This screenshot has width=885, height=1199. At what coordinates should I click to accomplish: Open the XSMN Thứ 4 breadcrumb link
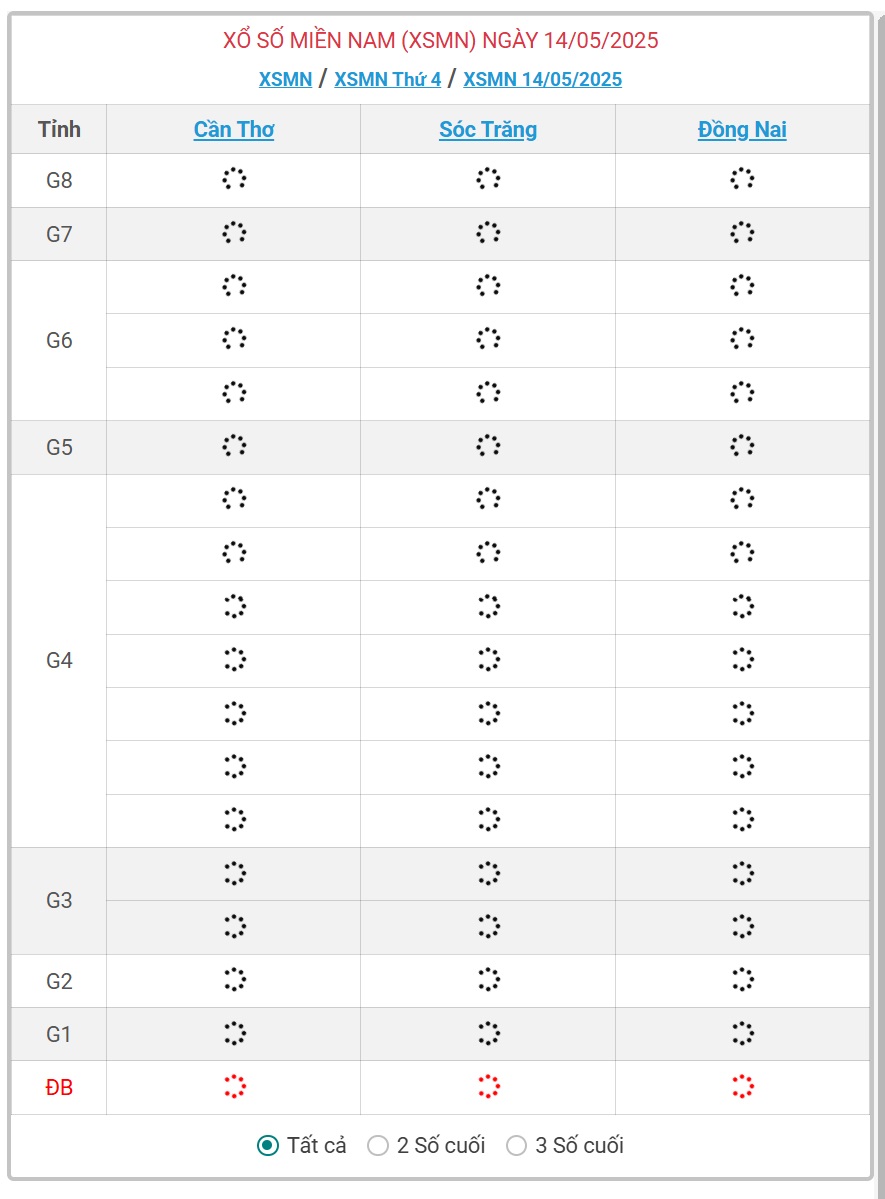pos(387,79)
